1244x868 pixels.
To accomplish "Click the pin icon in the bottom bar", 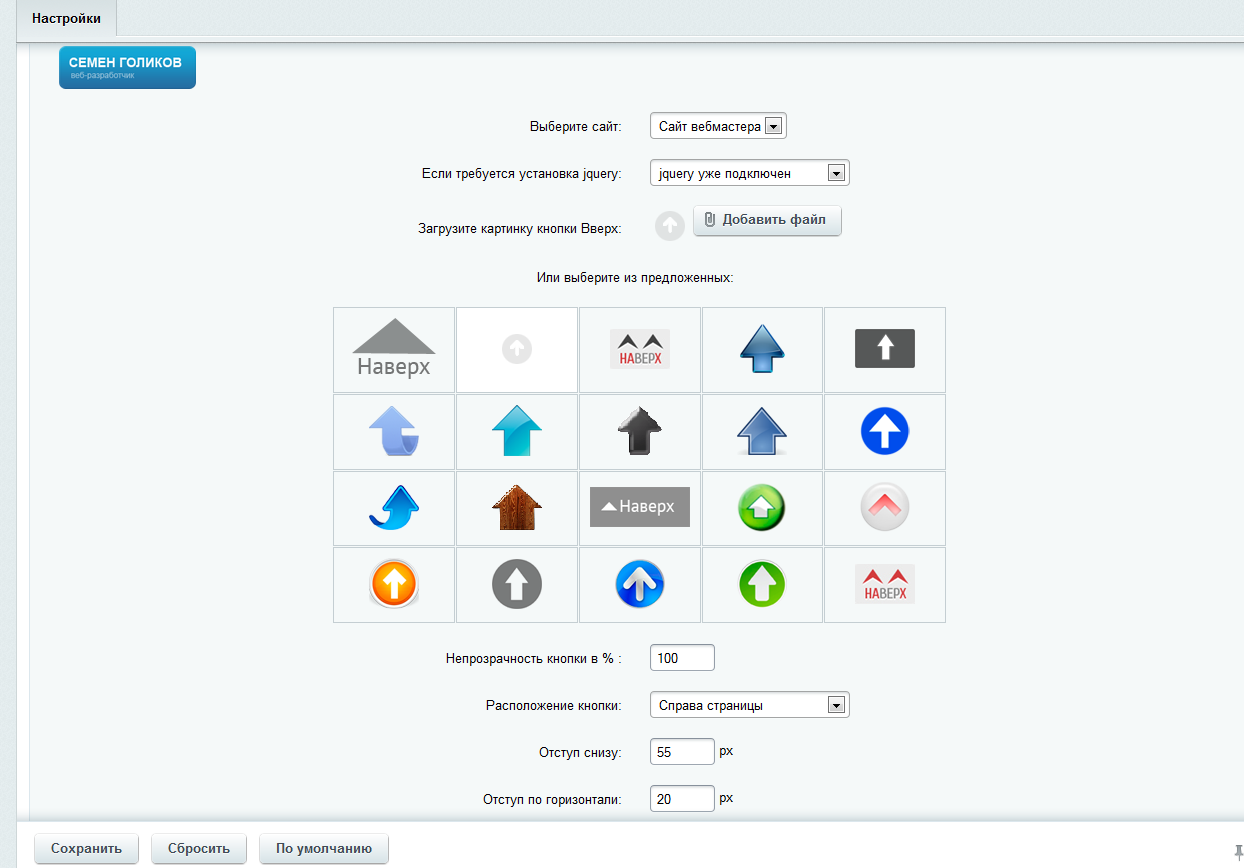I will tap(1238, 851).
